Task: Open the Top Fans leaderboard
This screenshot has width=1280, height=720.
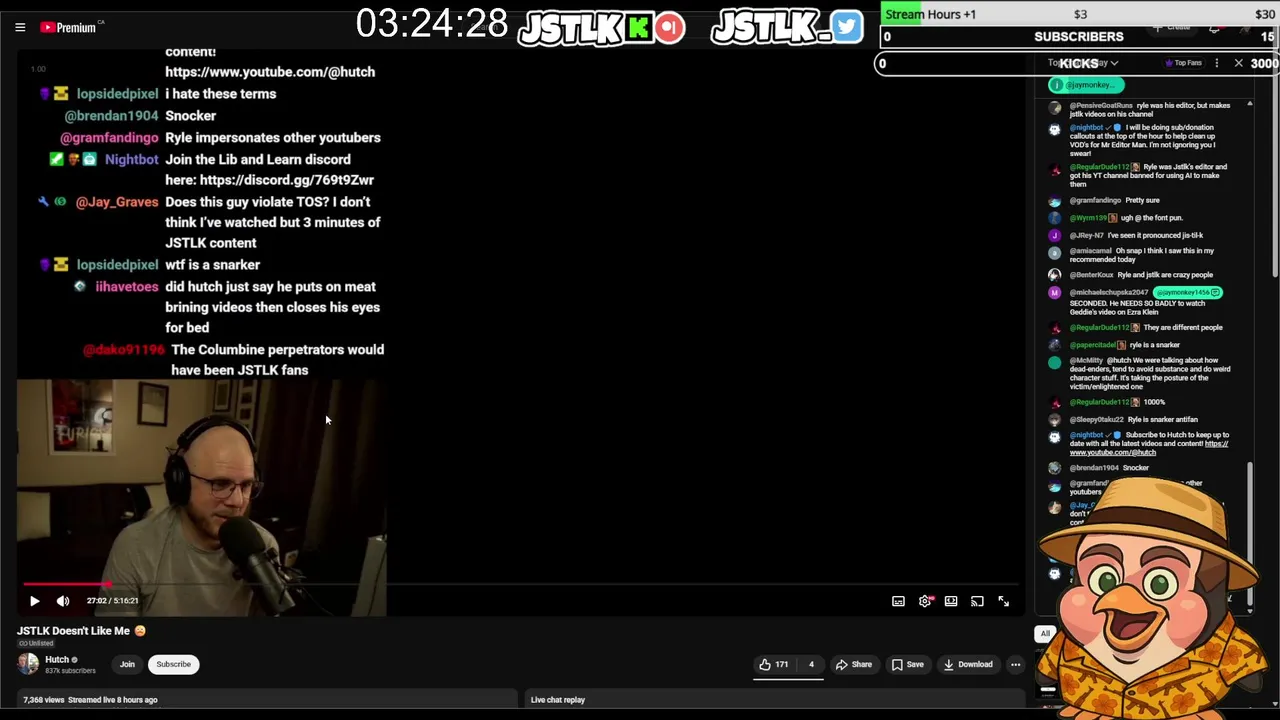Action: point(1183,63)
